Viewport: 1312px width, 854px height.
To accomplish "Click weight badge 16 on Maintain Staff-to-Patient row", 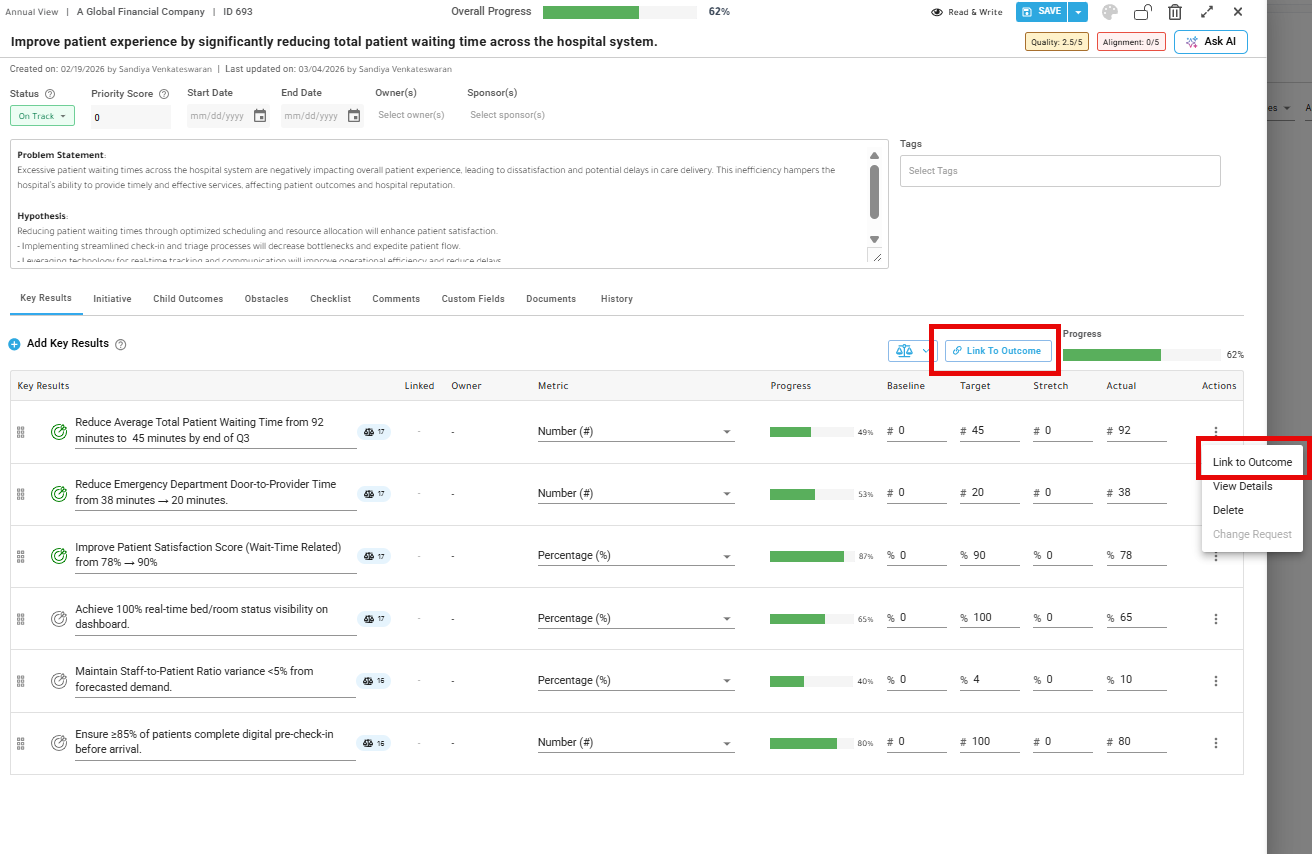I will pos(374,681).
